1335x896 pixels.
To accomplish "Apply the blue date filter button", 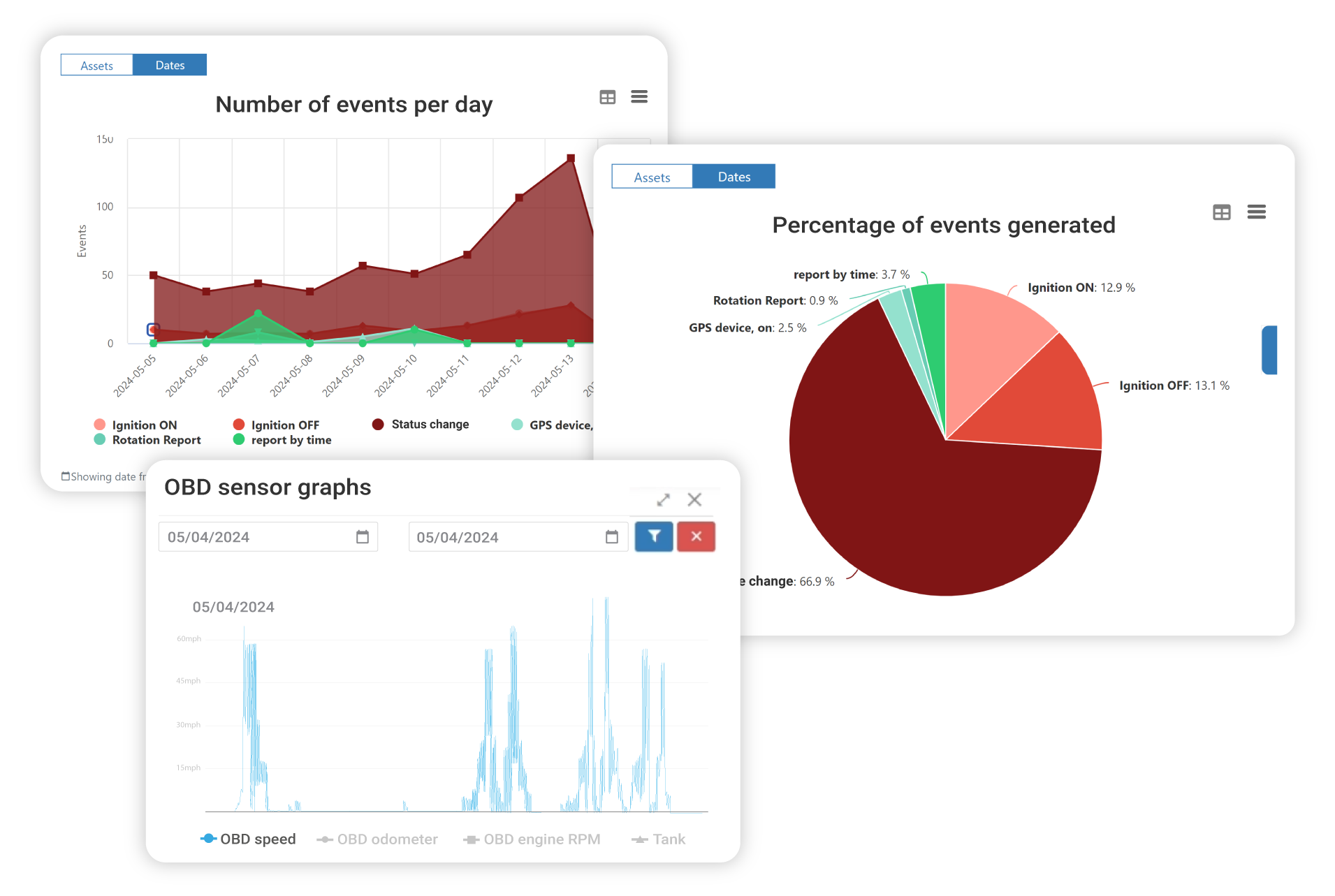I will pyautogui.click(x=654, y=536).
